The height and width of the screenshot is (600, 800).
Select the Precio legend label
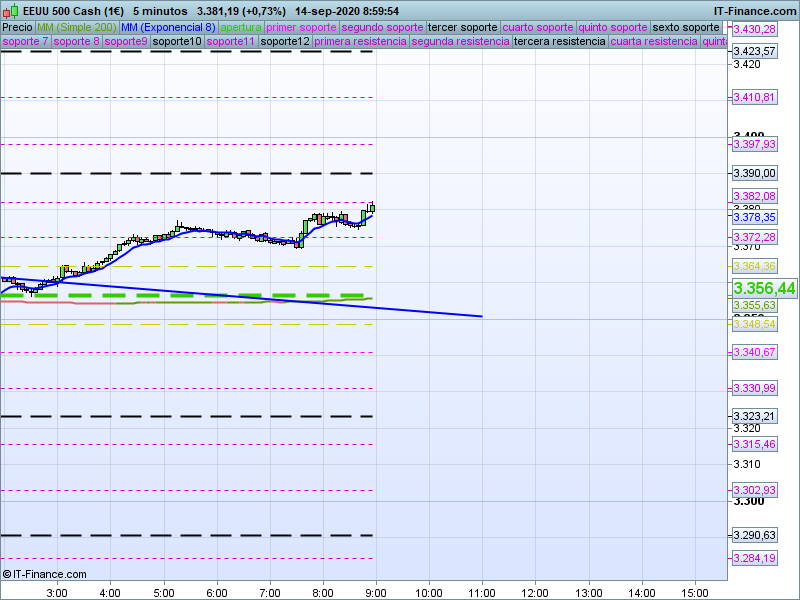click(x=17, y=27)
